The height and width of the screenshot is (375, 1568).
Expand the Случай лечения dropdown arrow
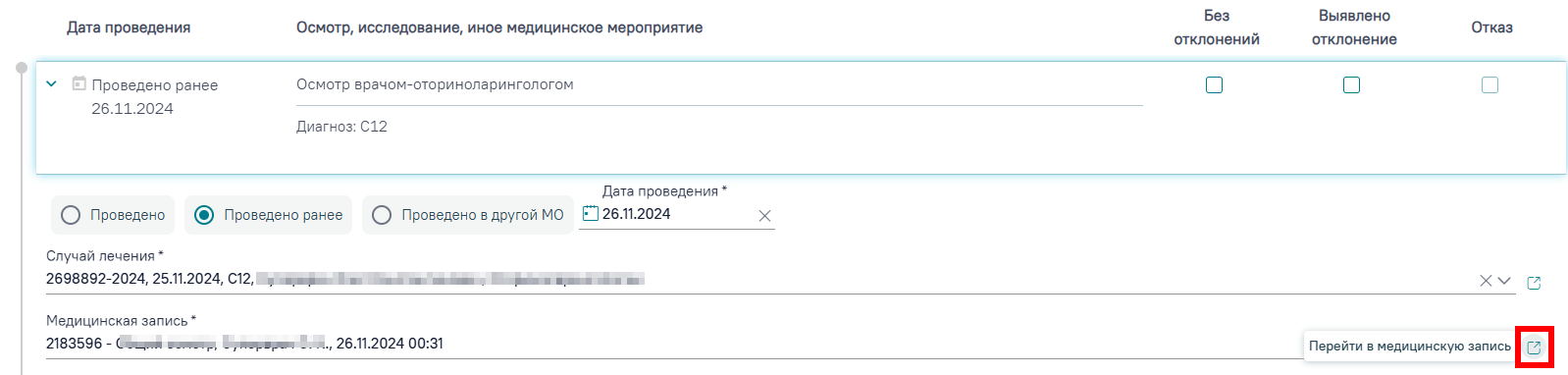click(x=1504, y=281)
